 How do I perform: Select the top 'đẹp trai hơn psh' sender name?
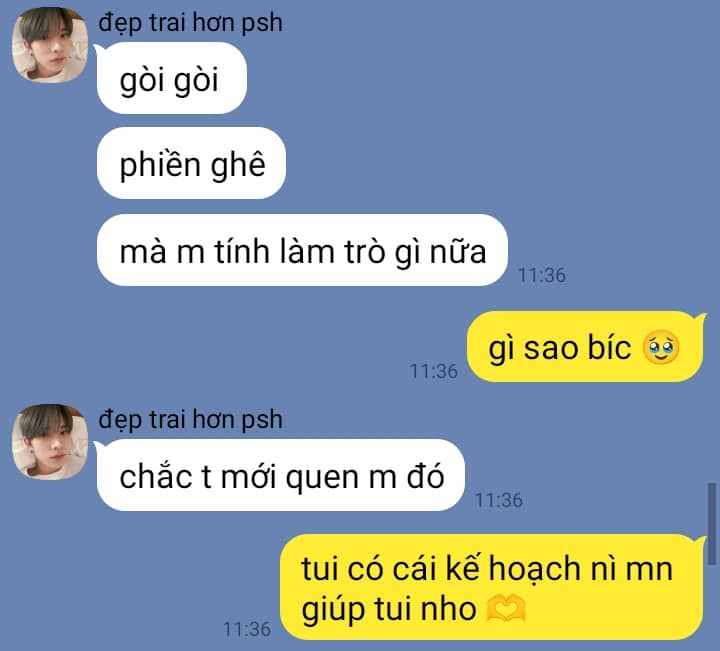(190, 23)
